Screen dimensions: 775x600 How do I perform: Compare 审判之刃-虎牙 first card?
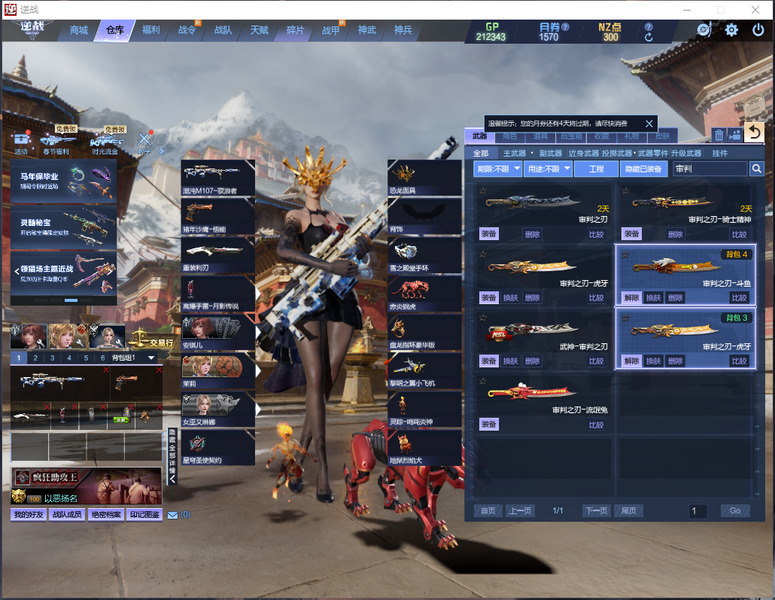(x=596, y=298)
